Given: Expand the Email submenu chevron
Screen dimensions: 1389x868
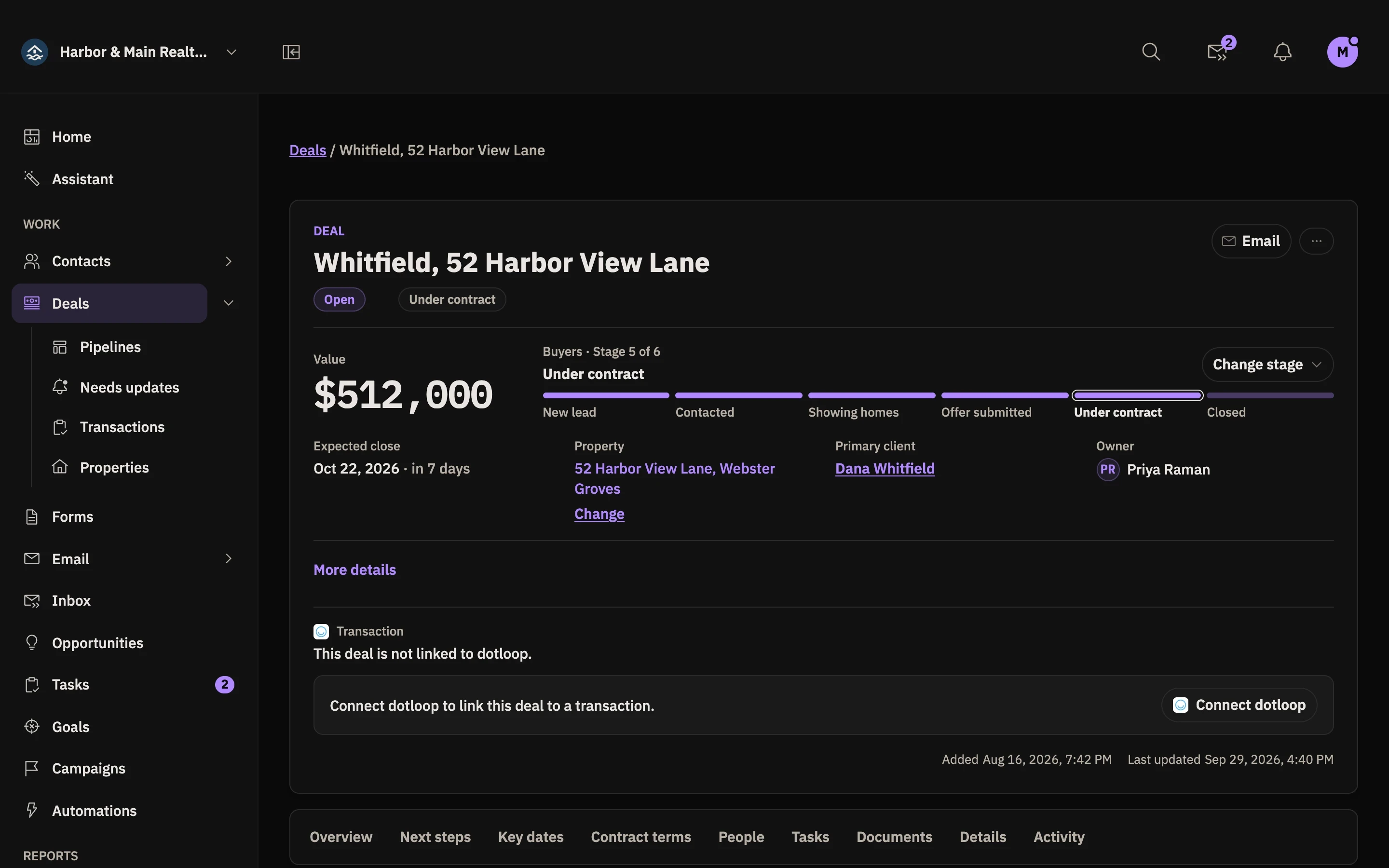Looking at the screenshot, I should [x=229, y=558].
